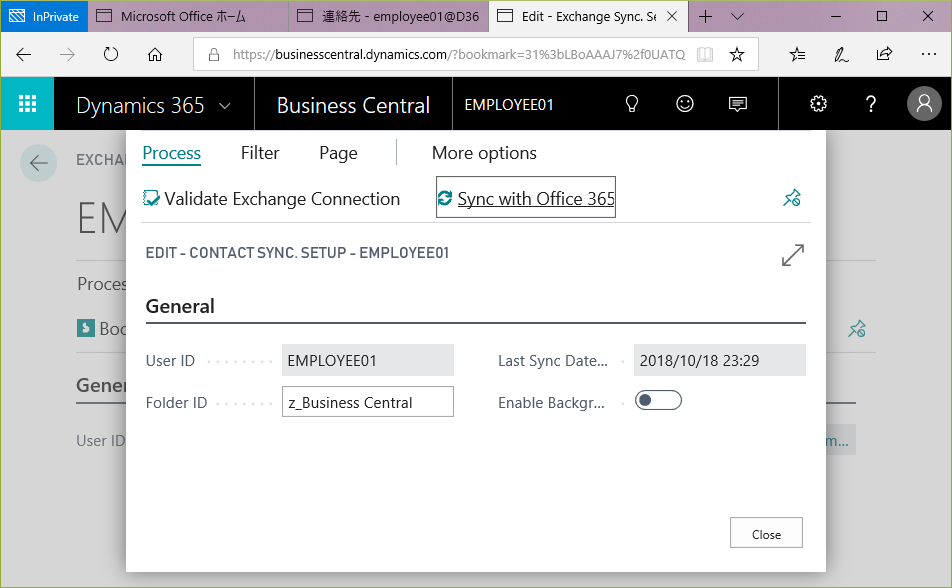This screenshot has width=952, height=588.
Task: Click the Business Central header link
Action: click(353, 105)
